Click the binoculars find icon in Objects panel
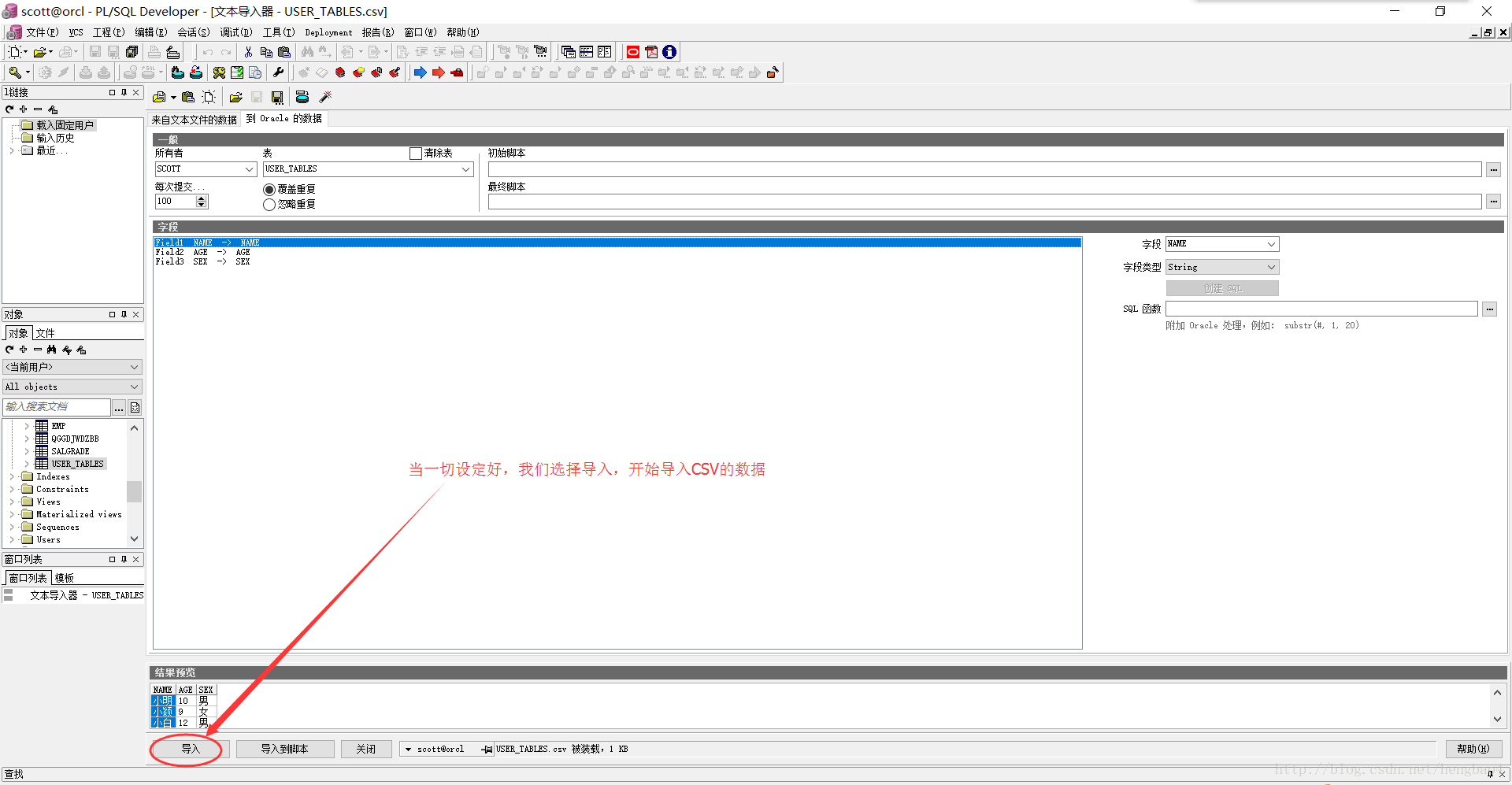The width and height of the screenshot is (1512, 785). click(x=52, y=350)
